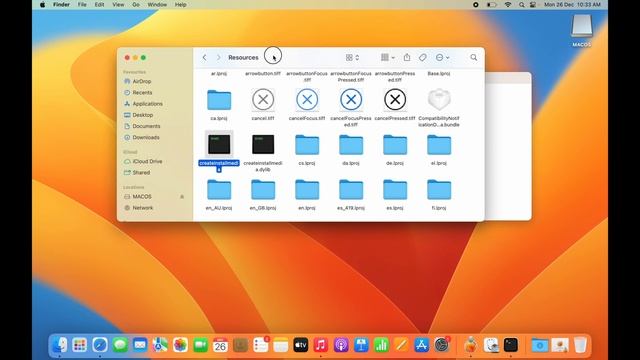The width and height of the screenshot is (640, 360).
Task: Select the en_AU.lproj folder
Action: tap(219, 190)
